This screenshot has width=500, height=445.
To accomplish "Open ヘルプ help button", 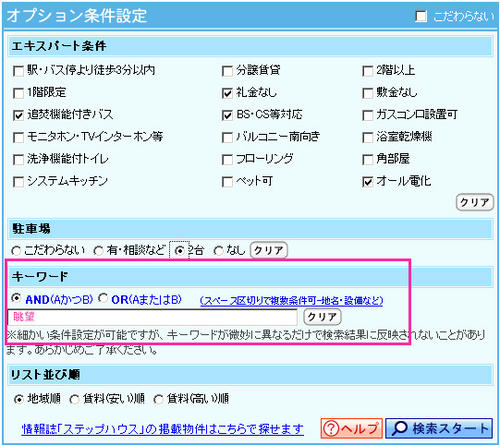I will (351, 428).
